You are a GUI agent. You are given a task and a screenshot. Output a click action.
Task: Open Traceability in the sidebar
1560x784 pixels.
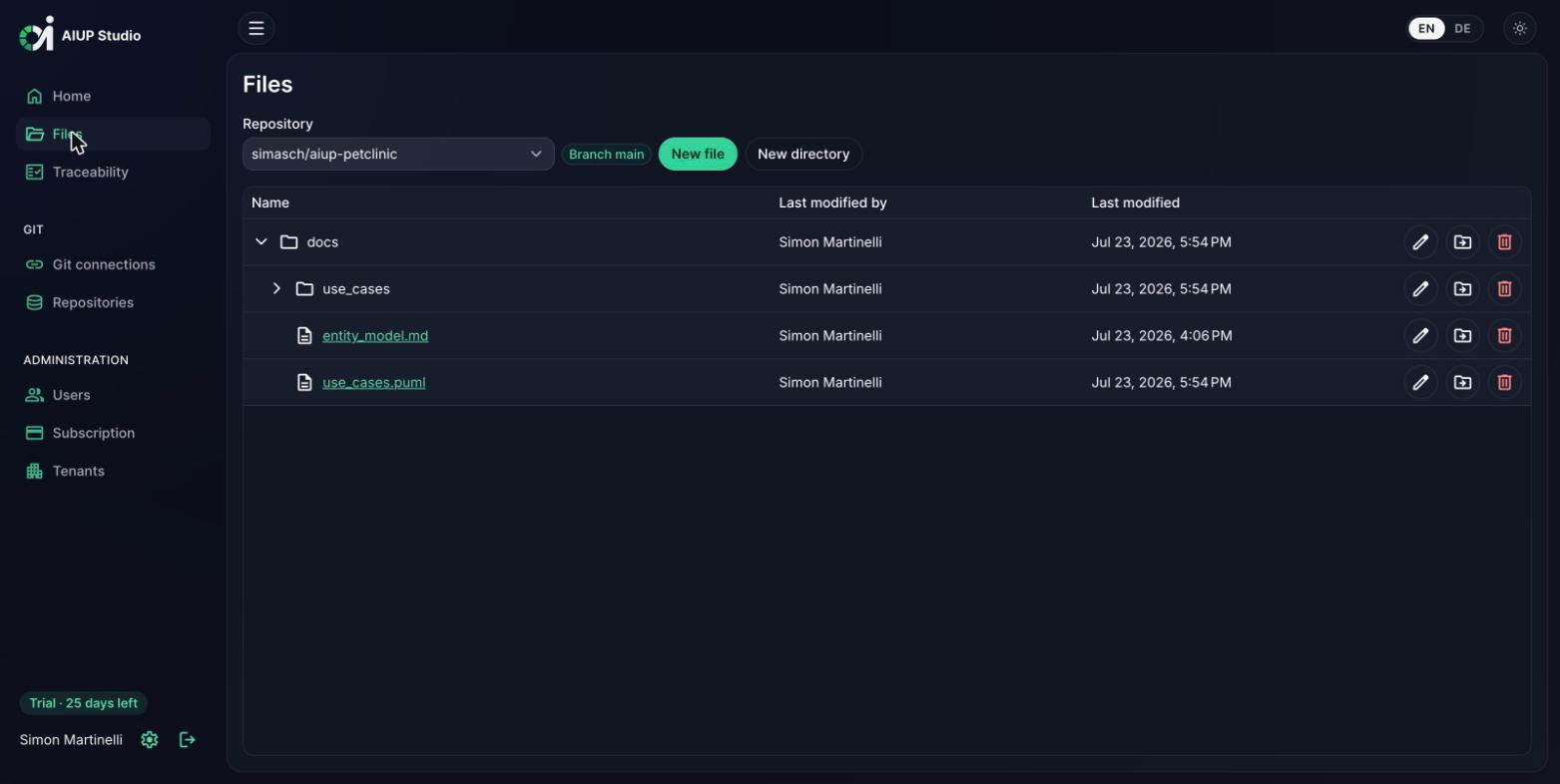[x=113, y=173]
